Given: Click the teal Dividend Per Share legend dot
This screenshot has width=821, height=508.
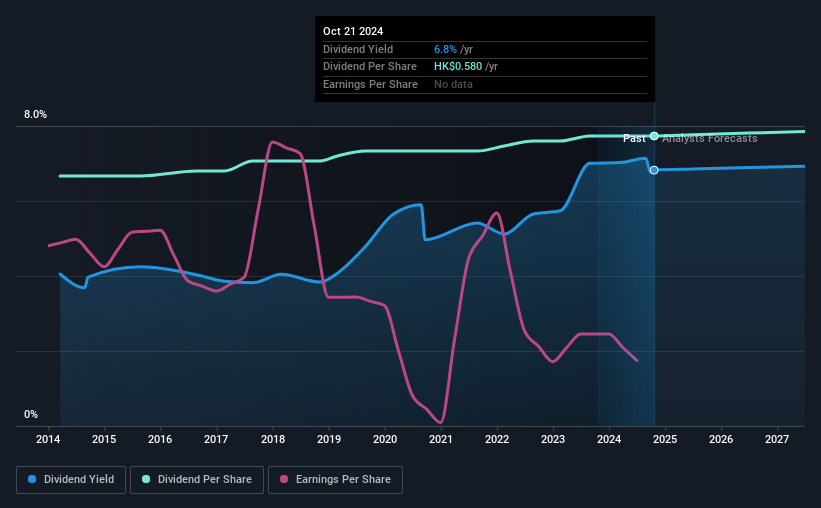Looking at the screenshot, I should point(146,479).
